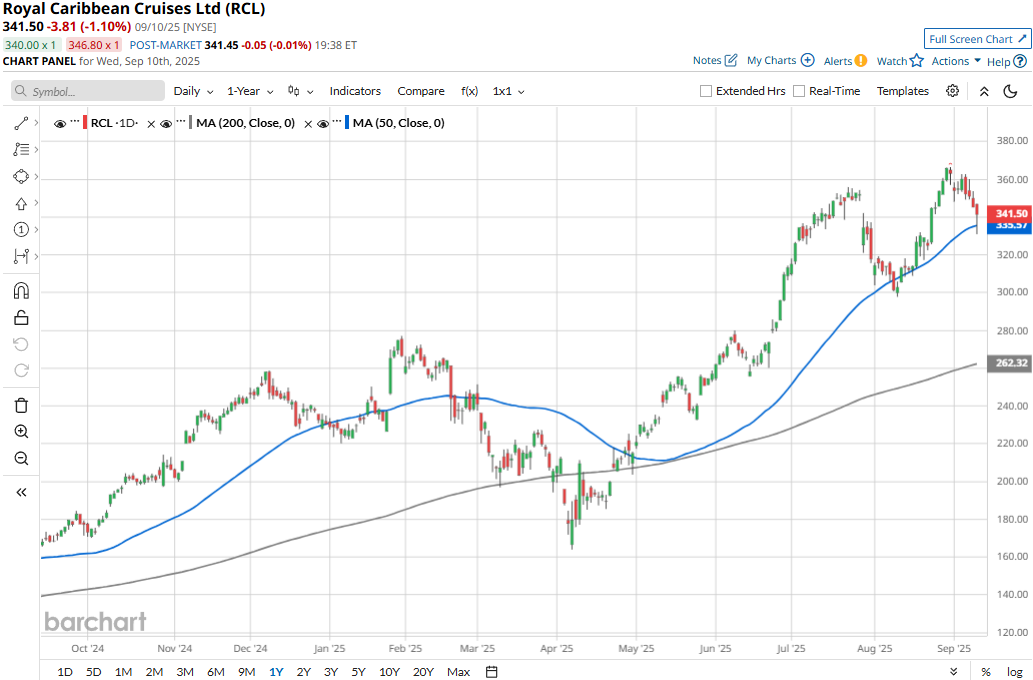The image size is (1033, 680).
Task: Click the redo arrow icon
Action: pos(21,370)
